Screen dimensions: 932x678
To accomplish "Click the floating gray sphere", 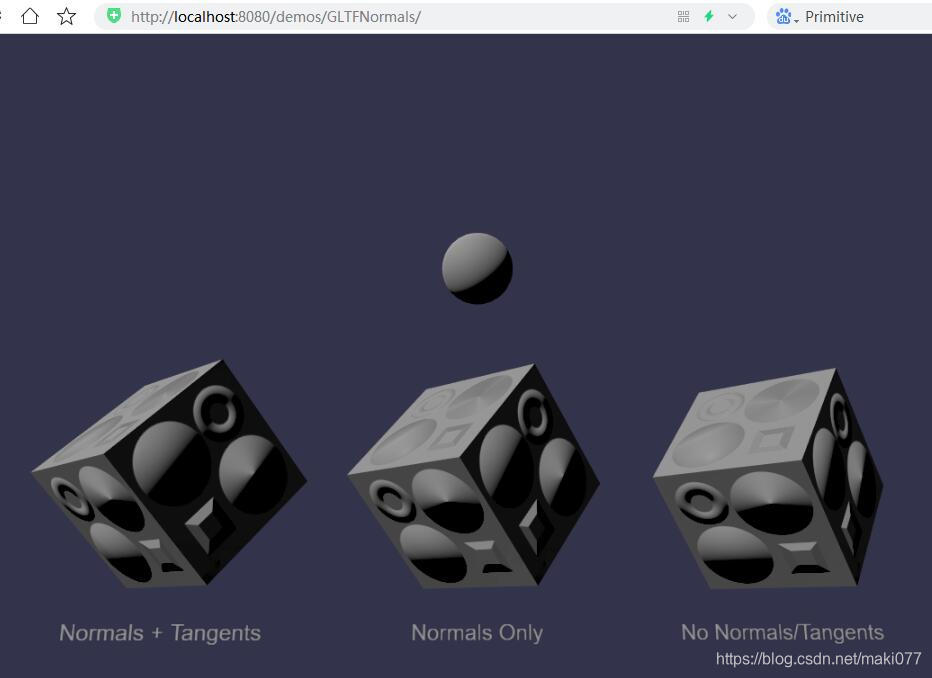I will click(x=477, y=269).
